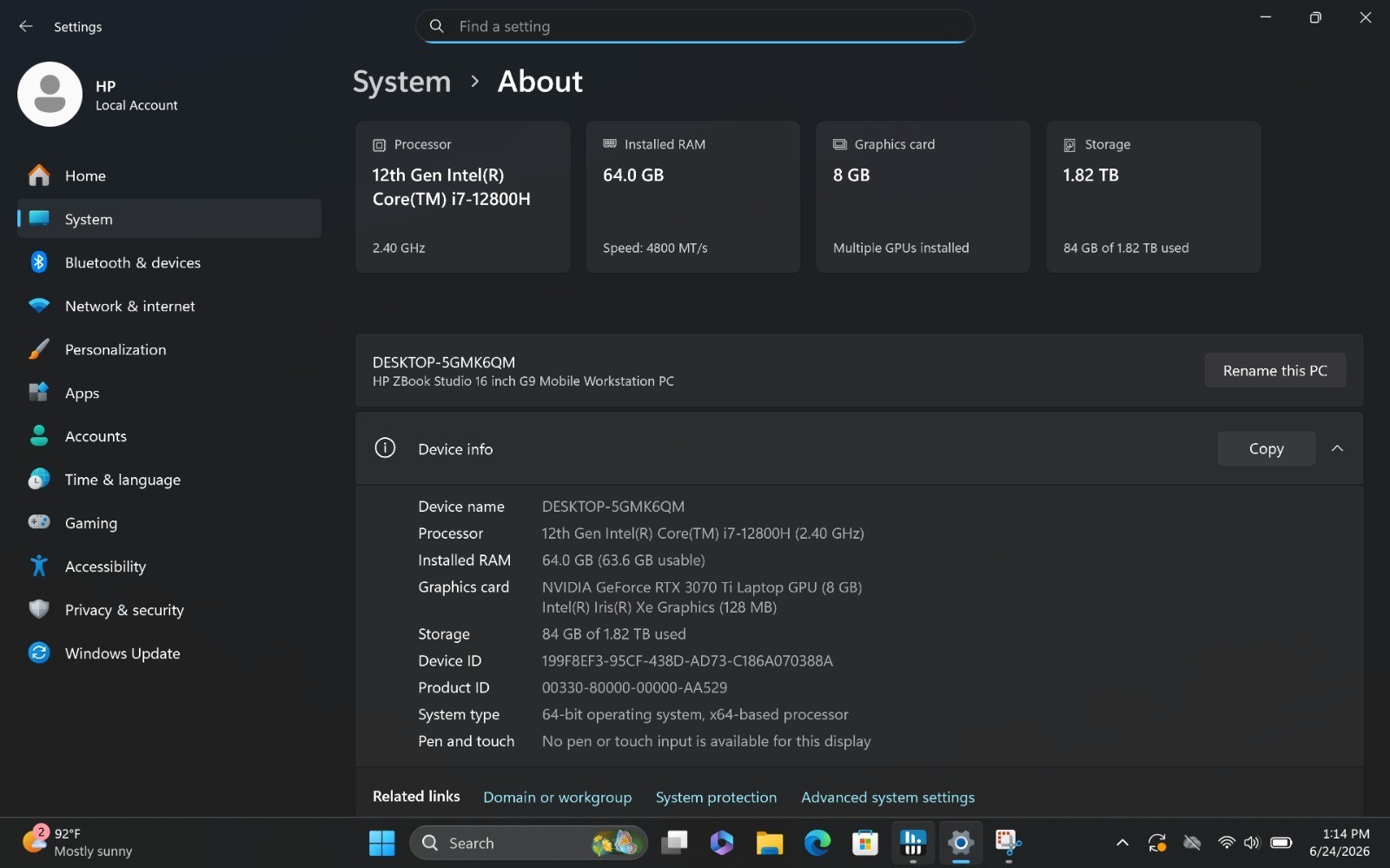Click the Network wifi icon in sidebar
The height and width of the screenshot is (868, 1390).
point(39,306)
